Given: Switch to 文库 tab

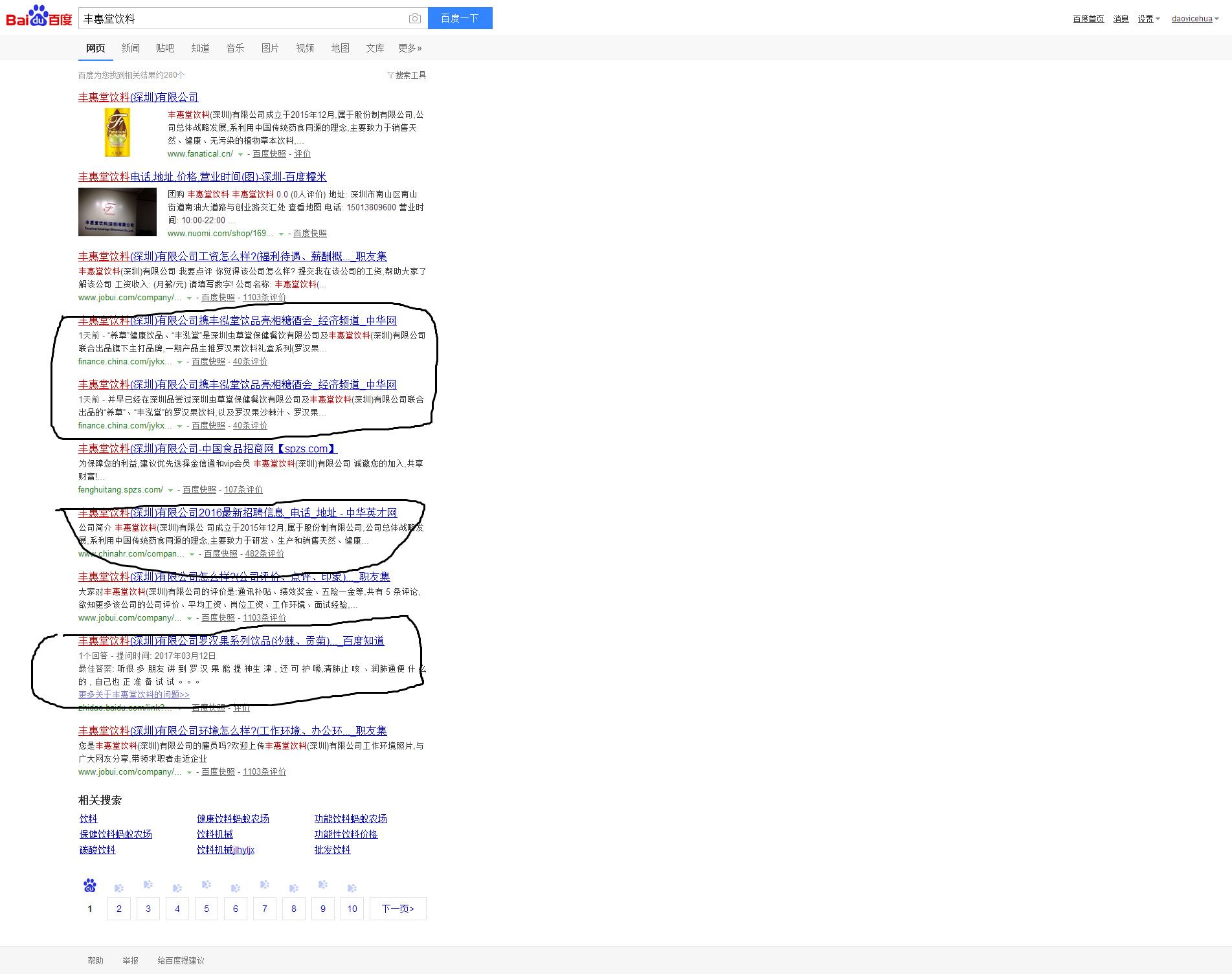Looking at the screenshot, I should tap(375, 48).
